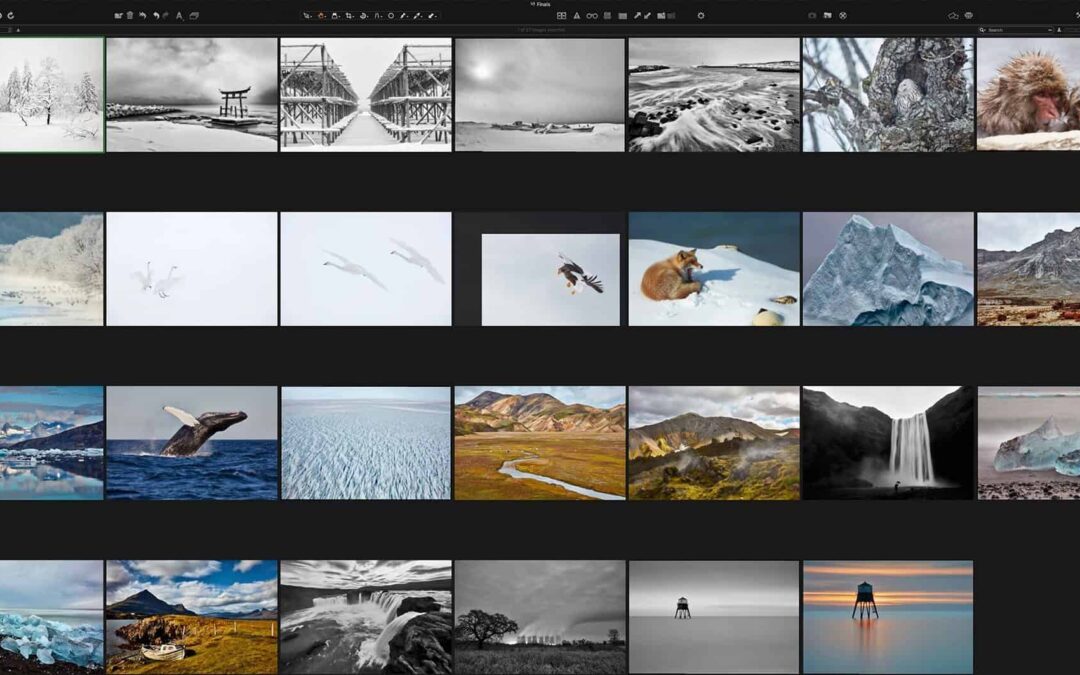This screenshot has width=1080, height=675.
Task: Select the color picker eyedropper tool
Action: (x=417, y=15)
